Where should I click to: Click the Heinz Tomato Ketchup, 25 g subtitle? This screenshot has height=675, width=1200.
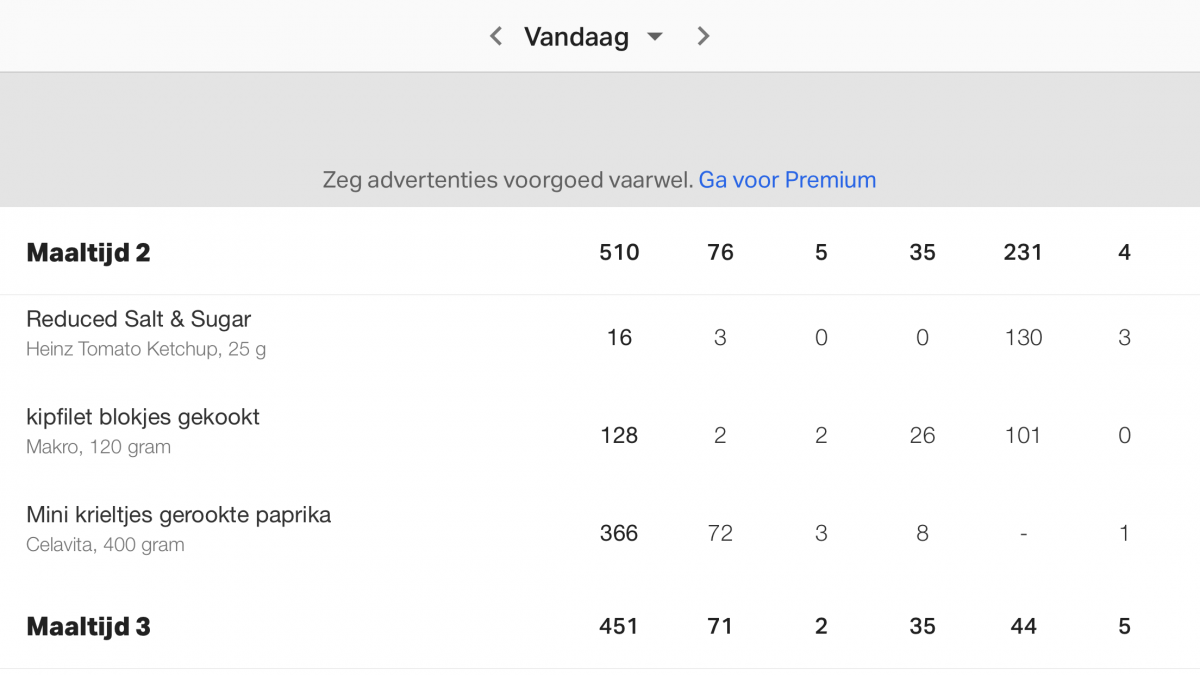(146, 350)
